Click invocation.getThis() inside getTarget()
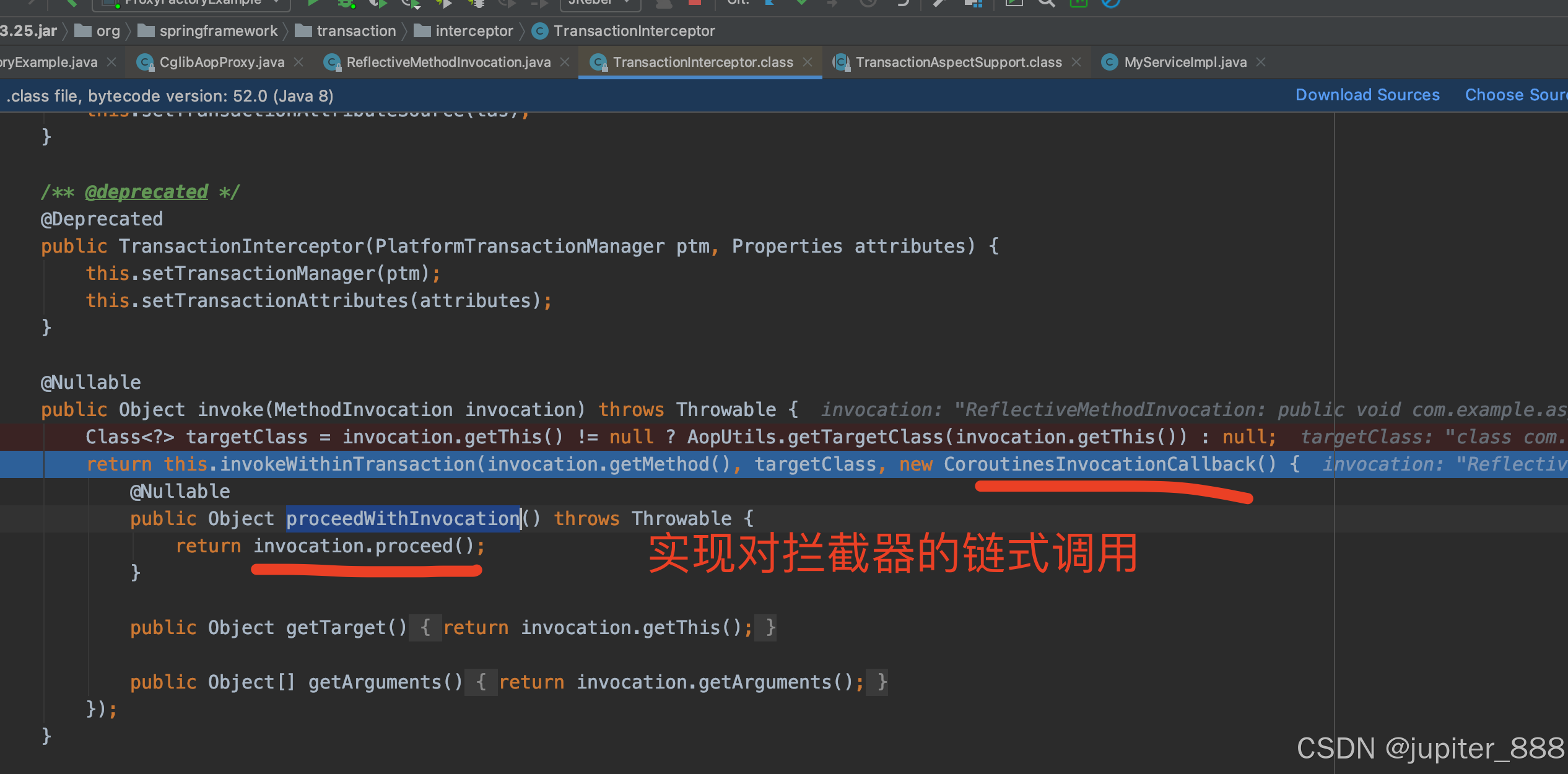Screen dimensions: 1568x774 tap(632, 628)
